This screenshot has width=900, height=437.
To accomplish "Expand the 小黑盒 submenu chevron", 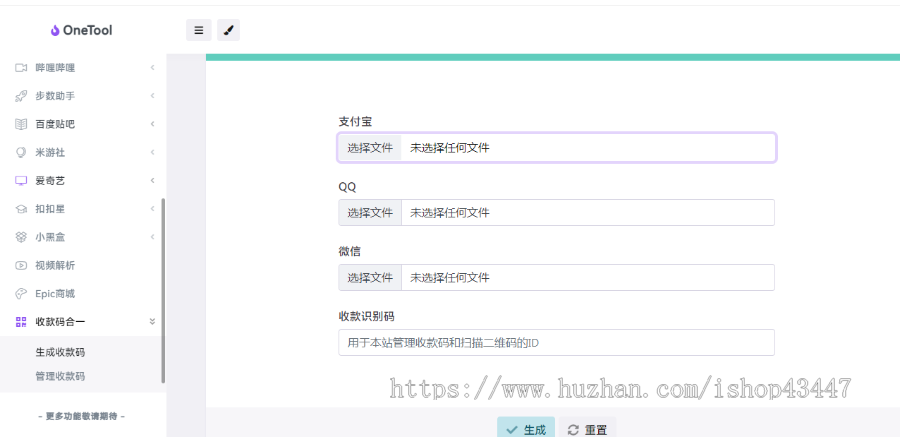I will click(x=152, y=237).
